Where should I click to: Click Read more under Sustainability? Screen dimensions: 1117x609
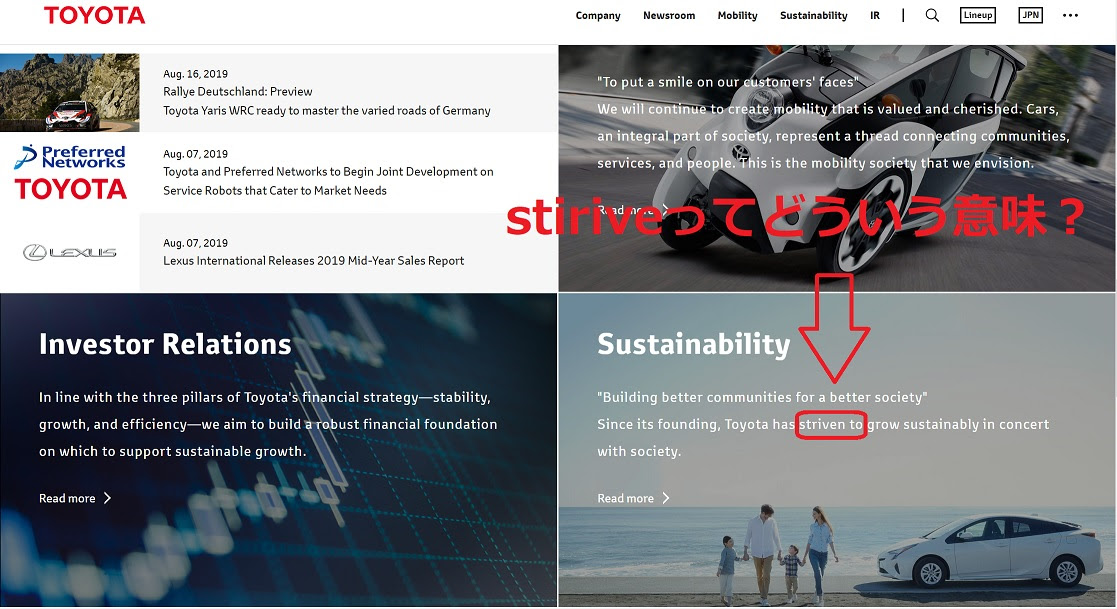pos(625,498)
